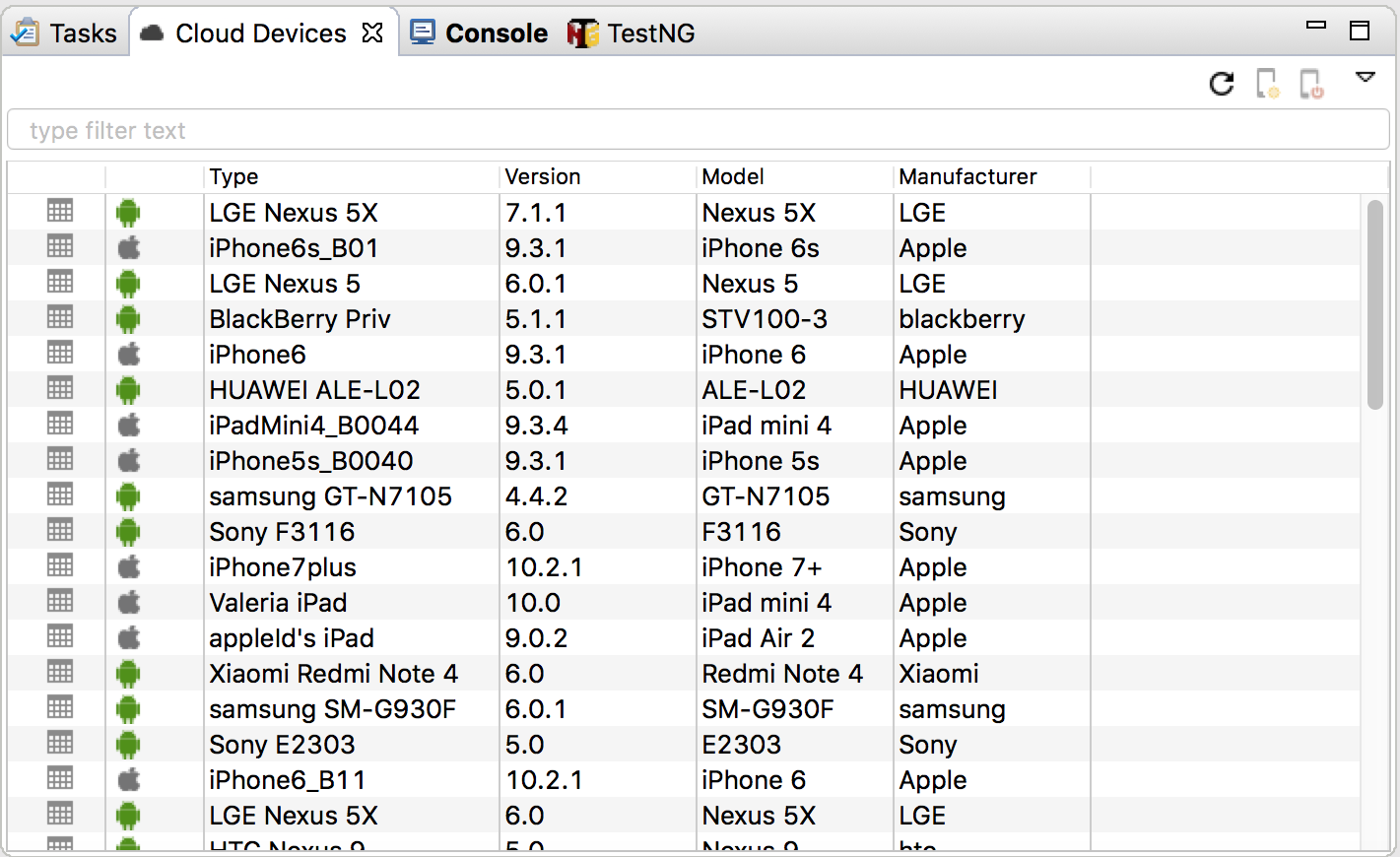Select the iPadMini4_B0044 device name

coord(313,426)
